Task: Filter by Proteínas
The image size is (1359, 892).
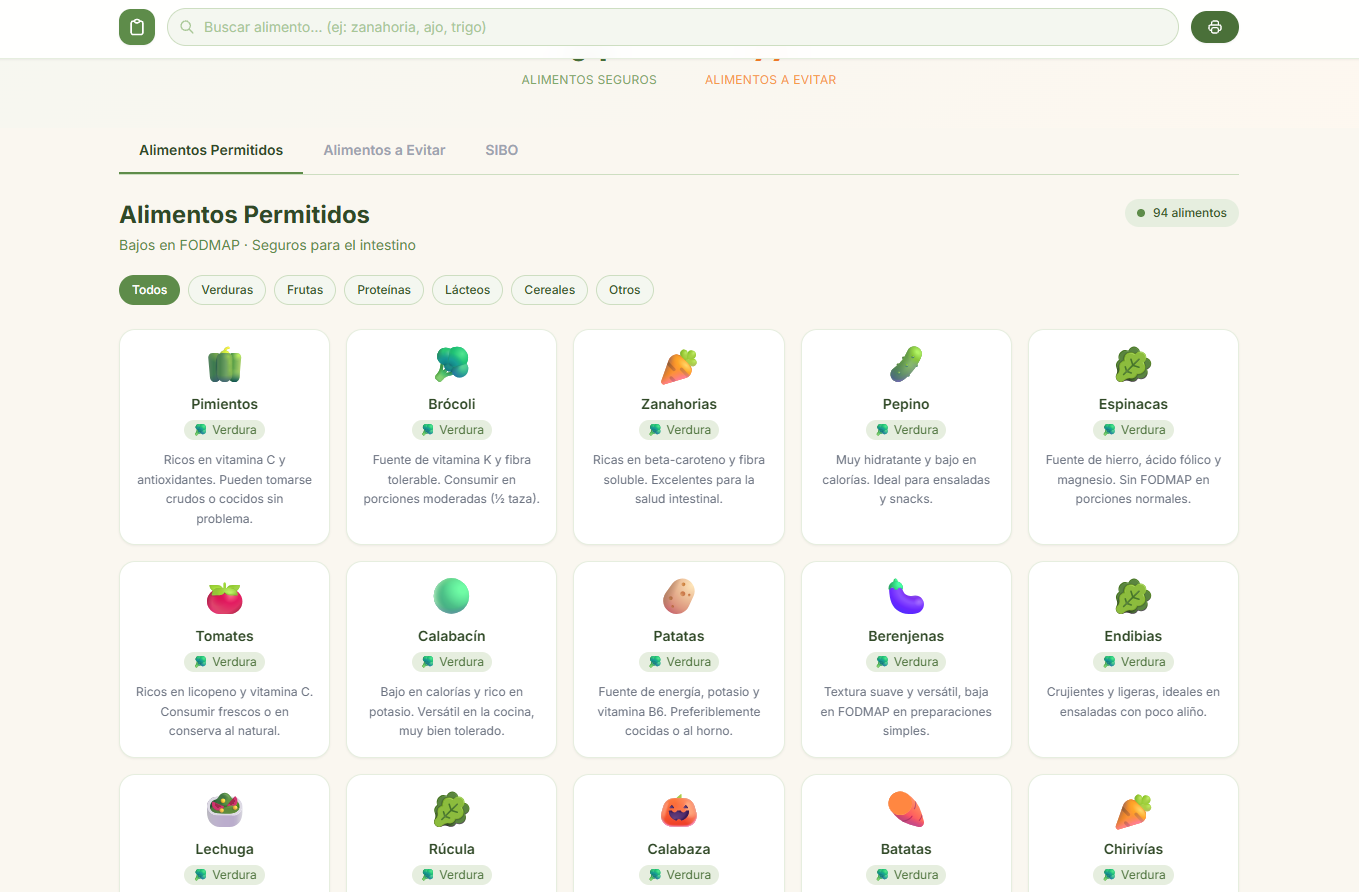Action: pos(384,290)
